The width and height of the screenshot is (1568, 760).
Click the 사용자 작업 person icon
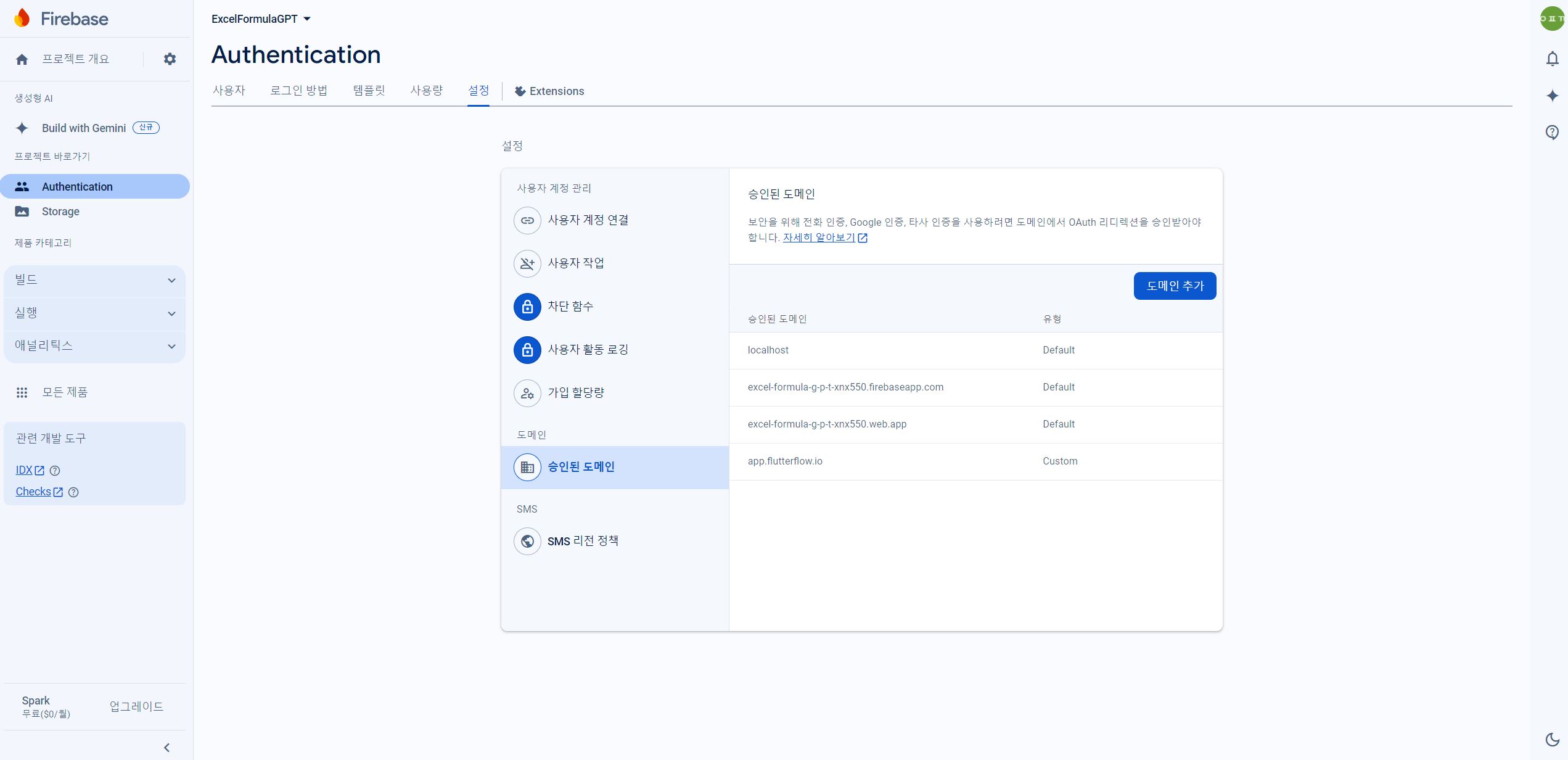(x=527, y=263)
